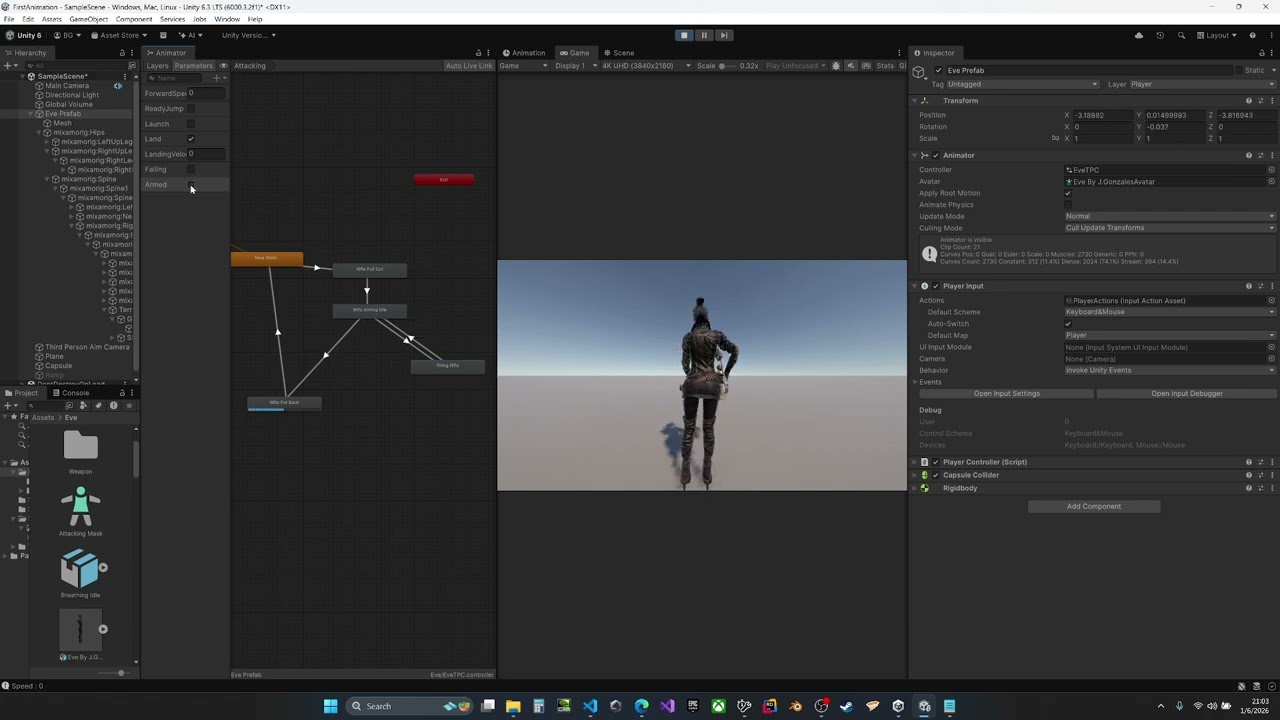Click object picker circle next to EveTPC controller

[1271, 170]
